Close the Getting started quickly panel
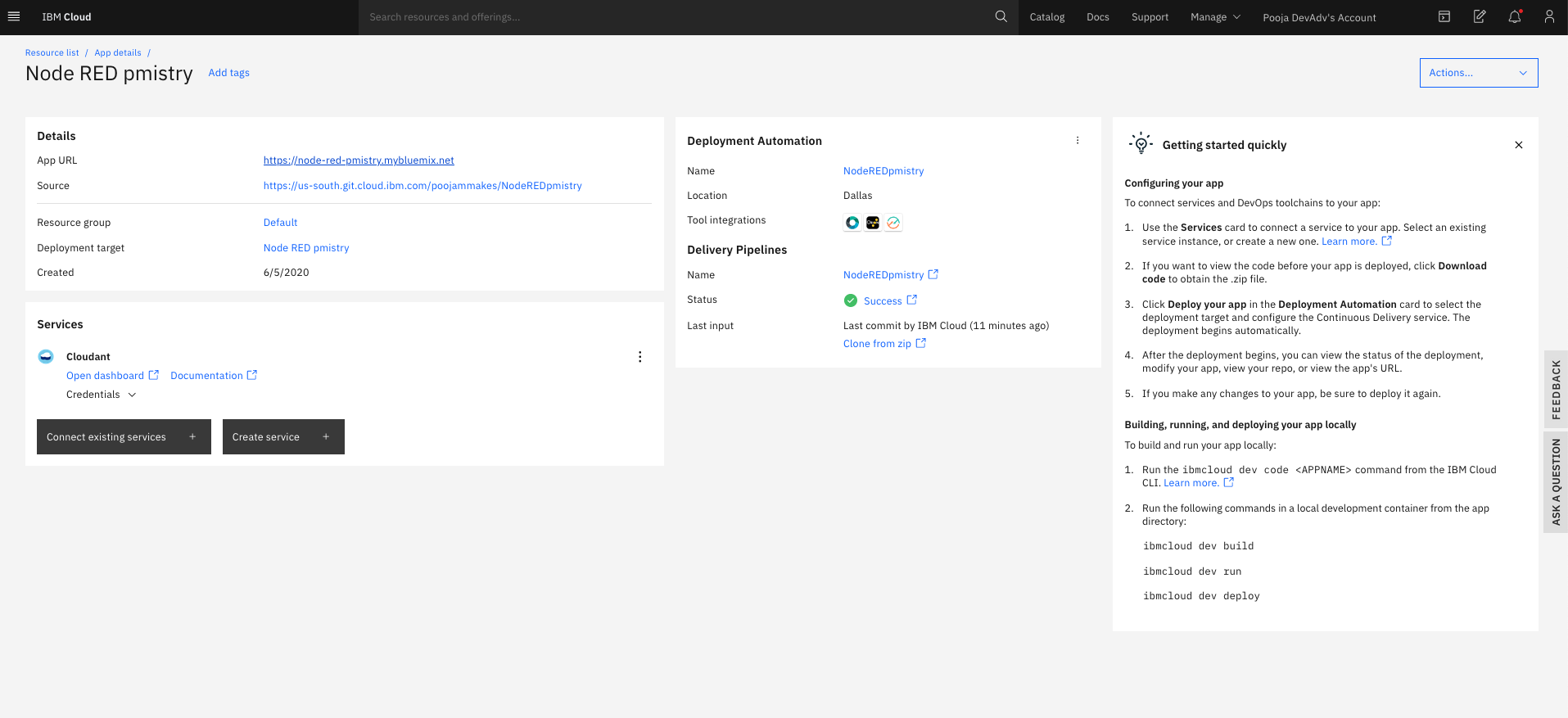Screen dimensions: 1568x718 tap(1519, 145)
